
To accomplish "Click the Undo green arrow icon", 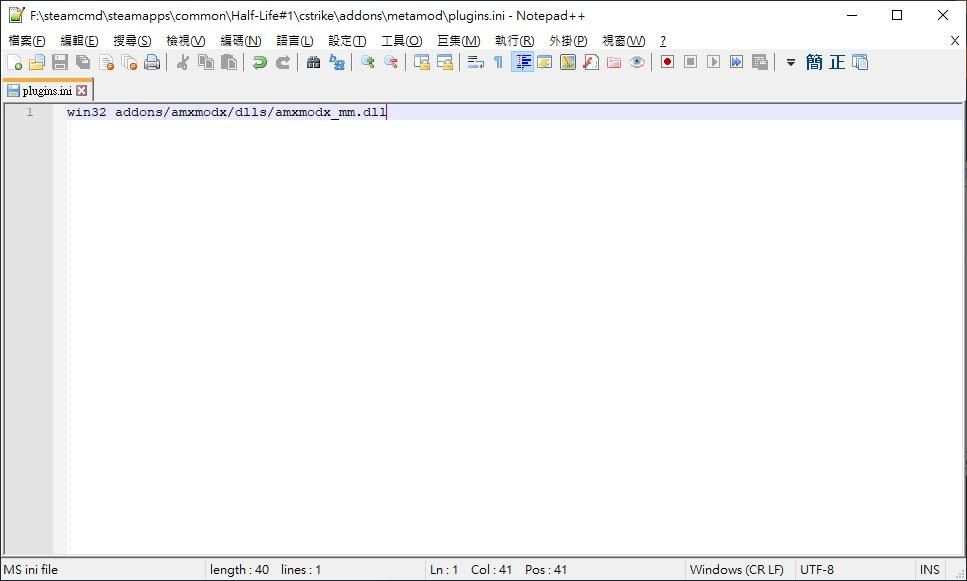I will click(259, 62).
